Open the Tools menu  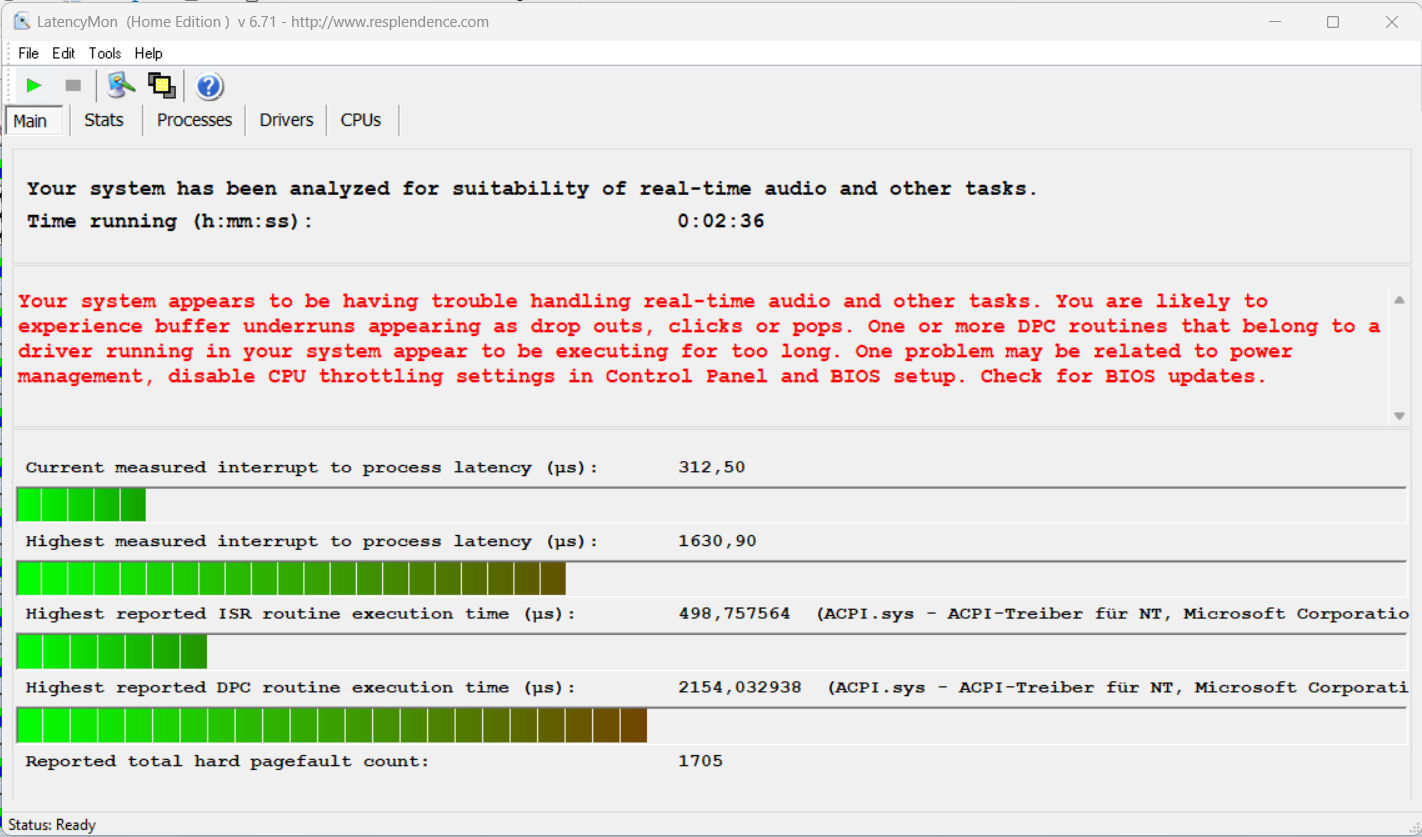click(x=104, y=53)
